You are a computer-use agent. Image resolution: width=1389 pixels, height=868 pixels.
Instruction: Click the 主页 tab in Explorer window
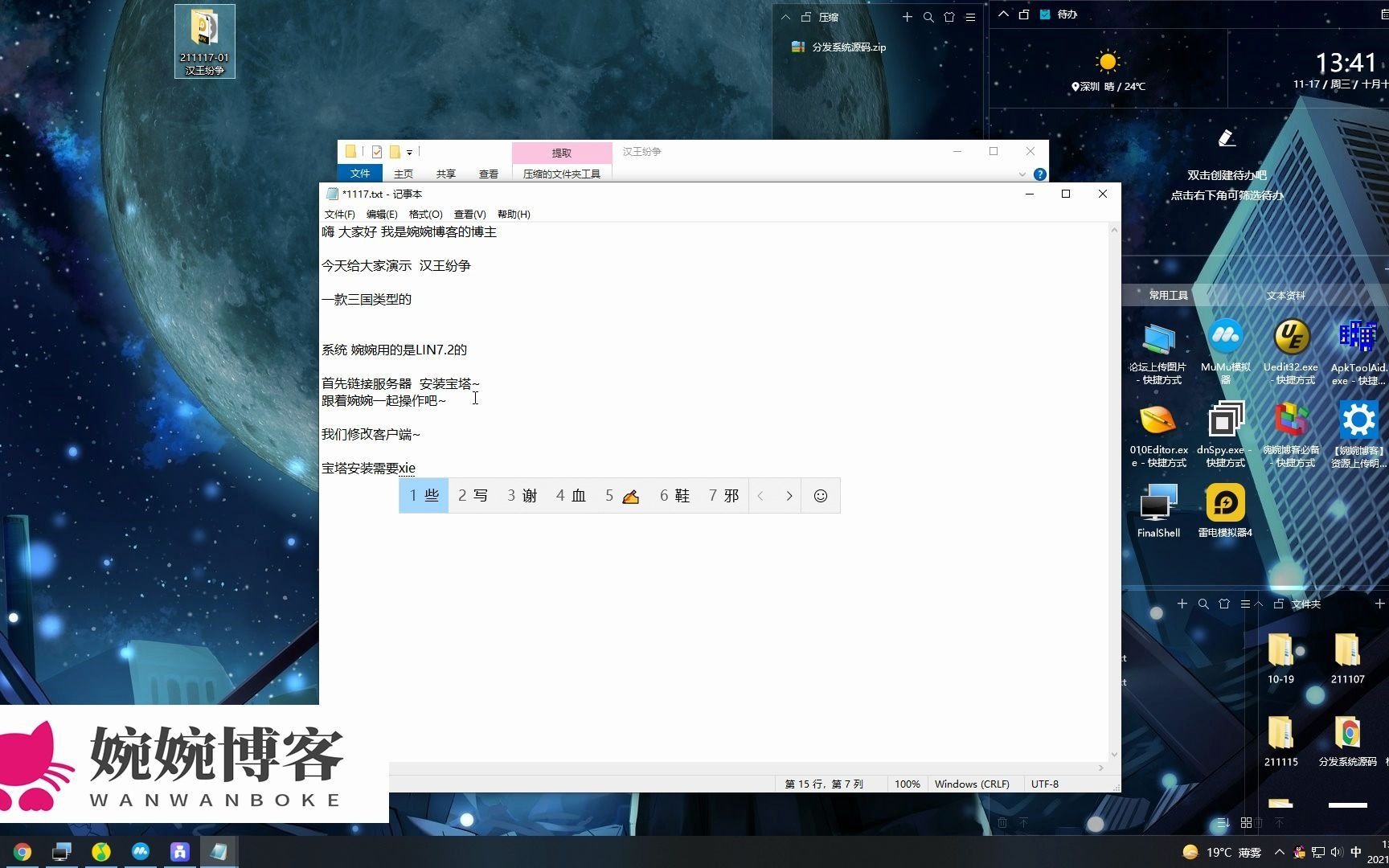pyautogui.click(x=404, y=174)
